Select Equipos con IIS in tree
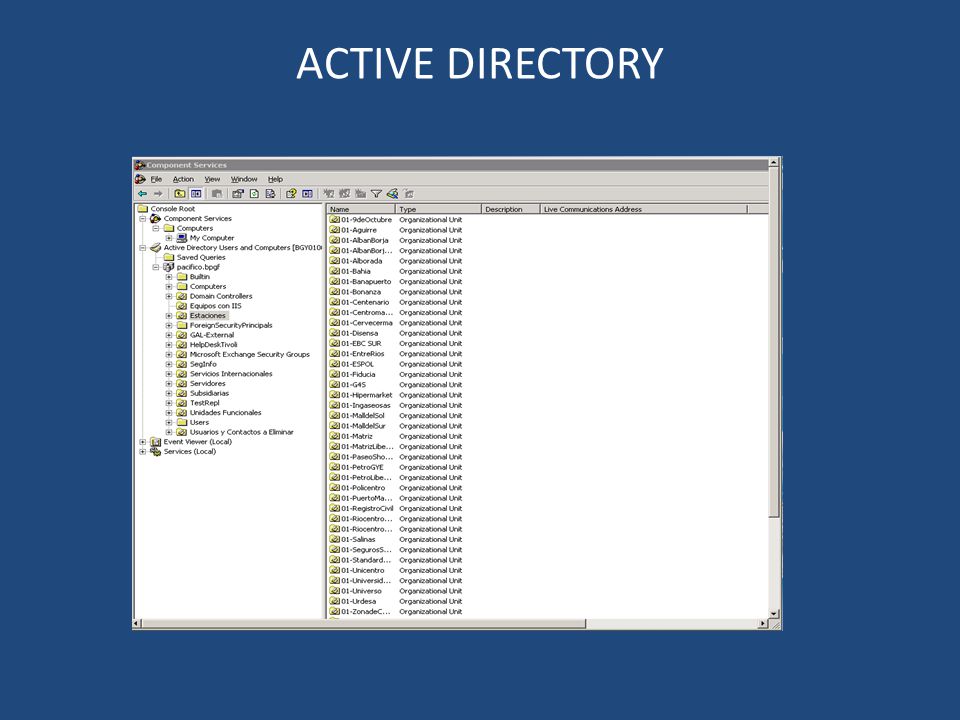Image resolution: width=960 pixels, height=720 pixels. click(x=216, y=306)
